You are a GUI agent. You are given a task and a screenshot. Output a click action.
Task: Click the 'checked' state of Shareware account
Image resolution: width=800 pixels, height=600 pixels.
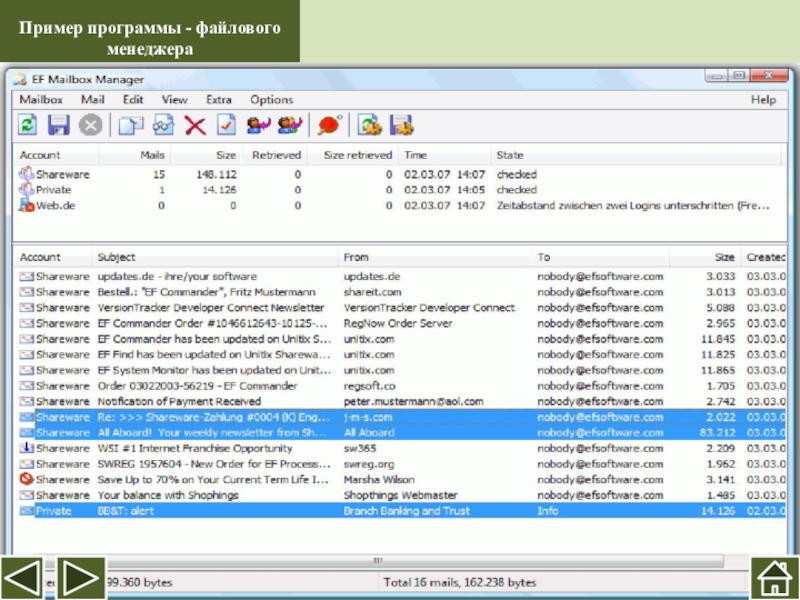[517, 174]
